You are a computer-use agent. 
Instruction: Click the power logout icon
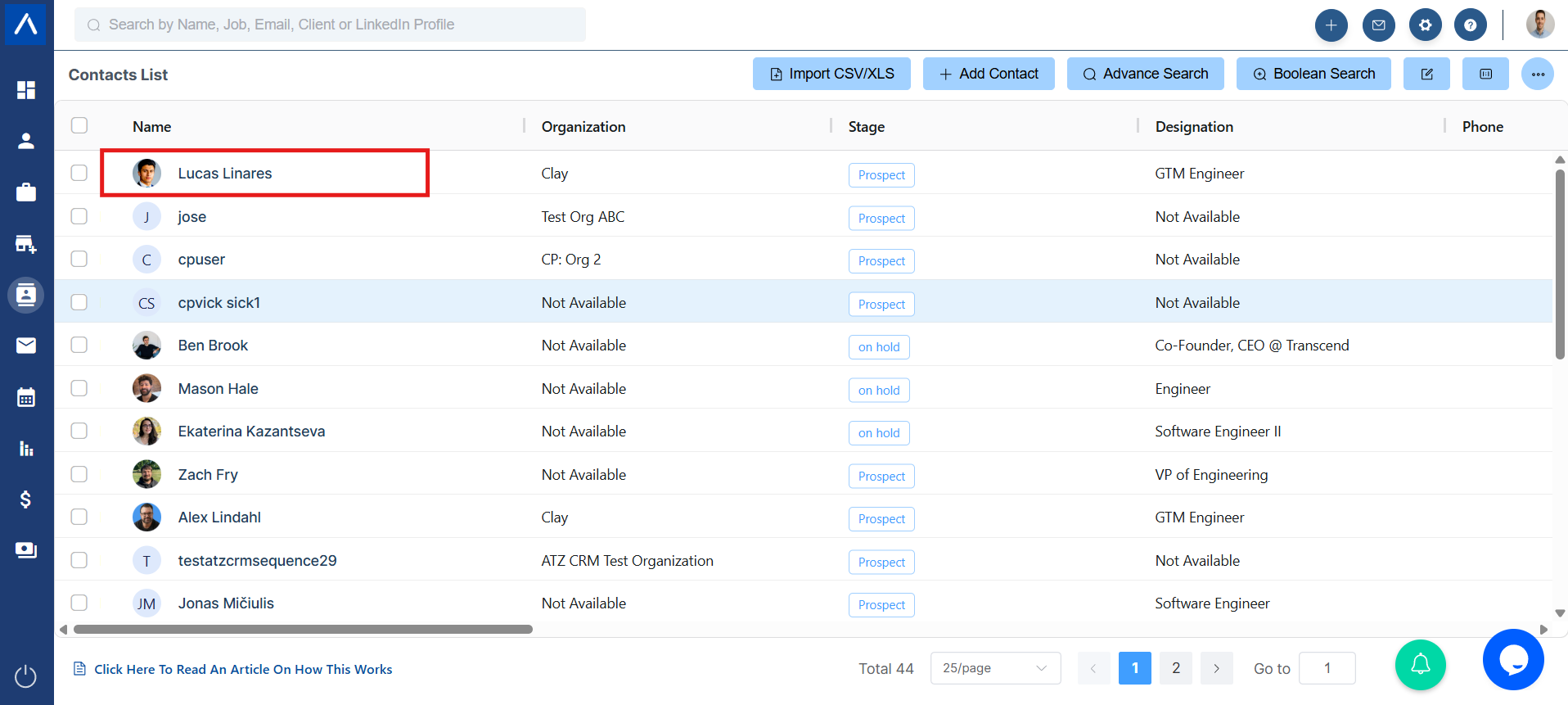26,676
